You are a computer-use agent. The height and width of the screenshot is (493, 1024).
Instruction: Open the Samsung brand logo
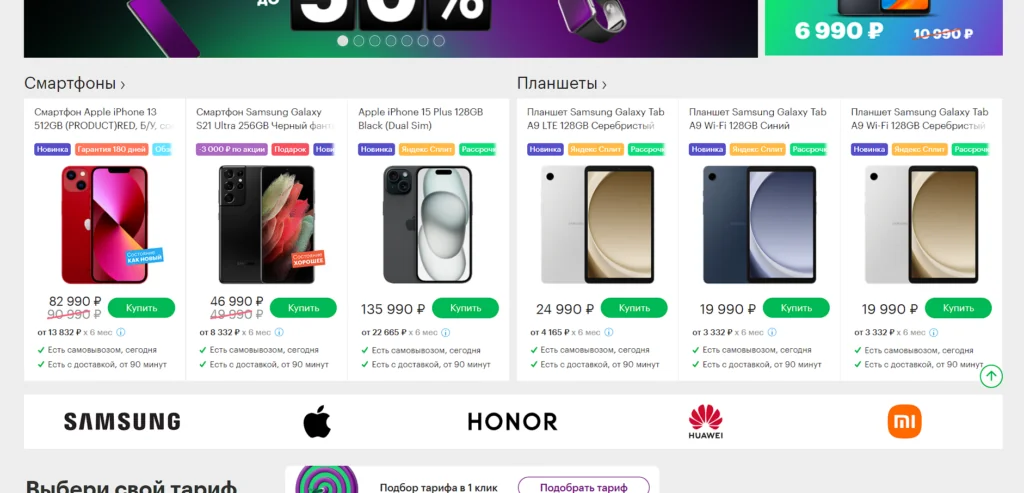tap(121, 421)
